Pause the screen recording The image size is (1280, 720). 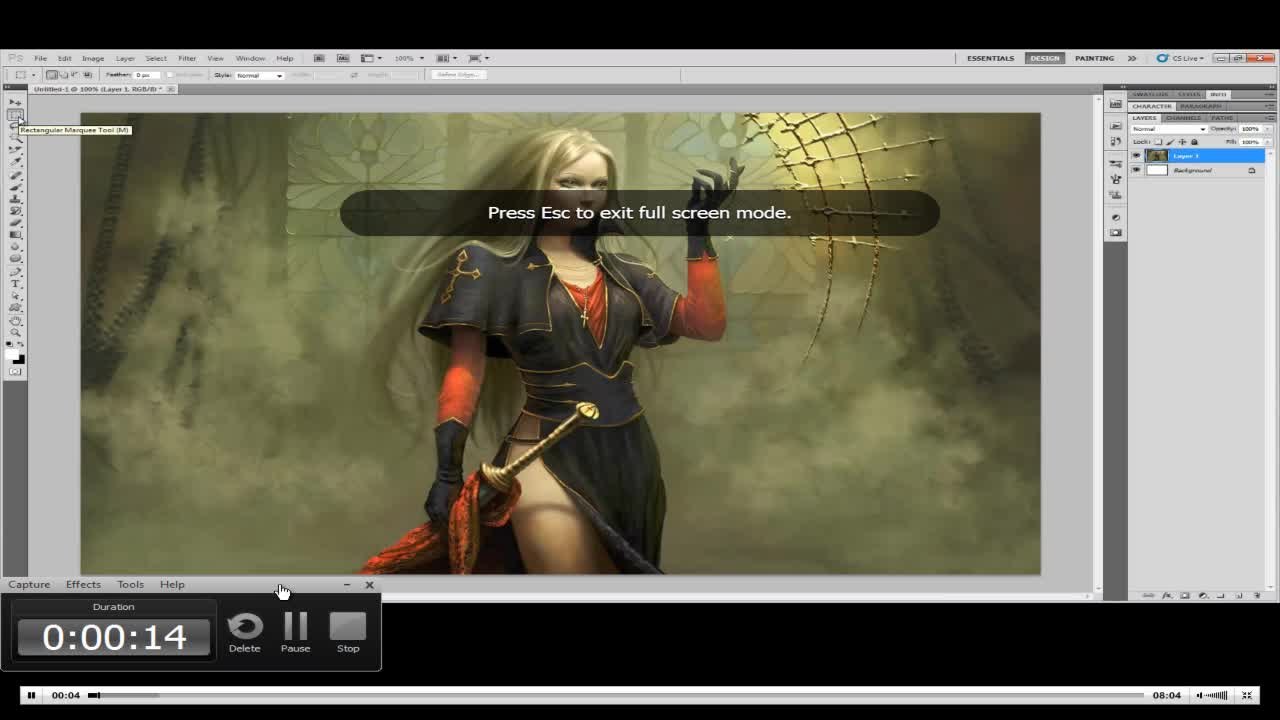295,628
